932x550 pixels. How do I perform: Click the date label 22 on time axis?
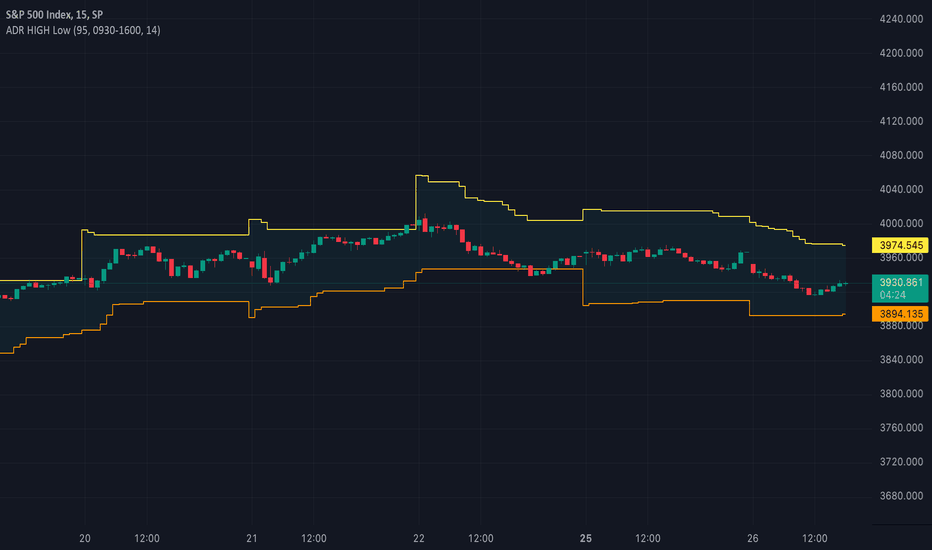point(419,538)
